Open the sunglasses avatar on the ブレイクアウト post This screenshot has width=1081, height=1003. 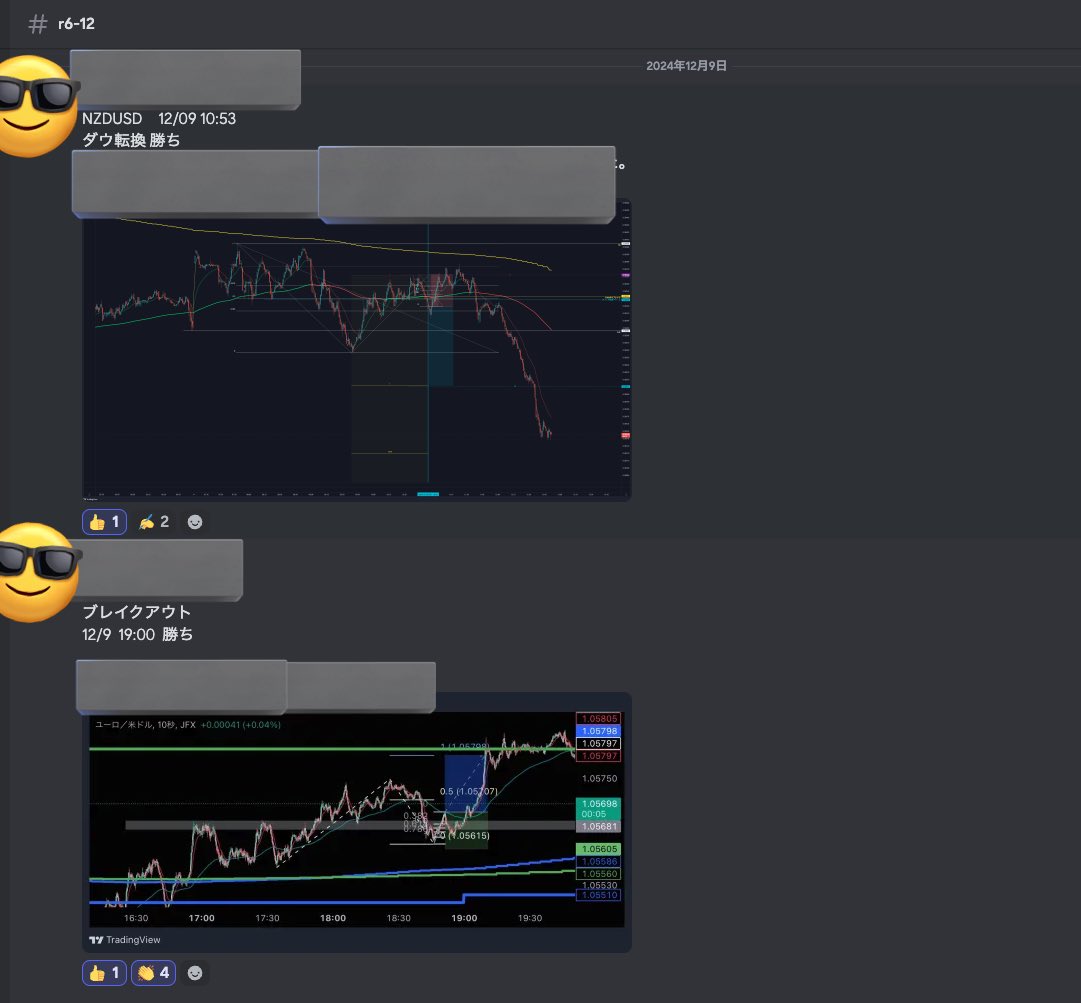(38, 572)
